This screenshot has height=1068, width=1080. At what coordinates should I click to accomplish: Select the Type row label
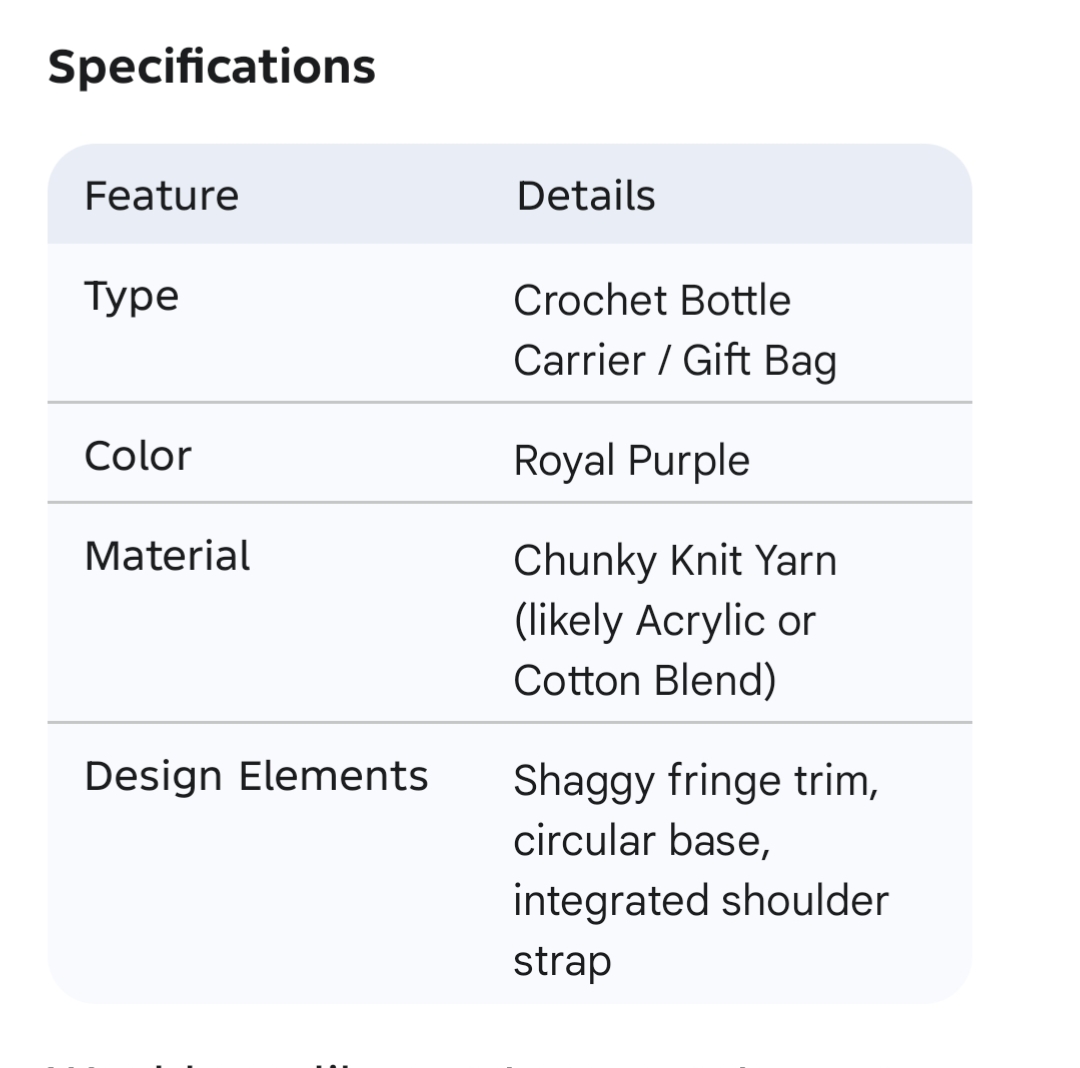coord(131,296)
